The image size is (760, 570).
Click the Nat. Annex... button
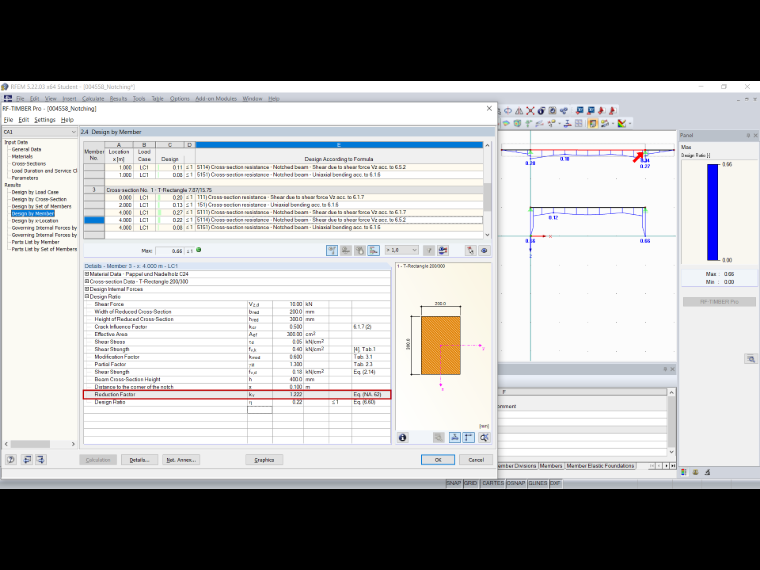[x=181, y=460]
